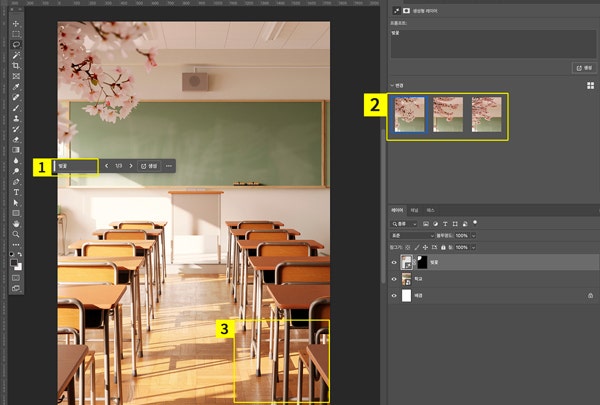Select the Rectangle shape tool

[x=16, y=213]
